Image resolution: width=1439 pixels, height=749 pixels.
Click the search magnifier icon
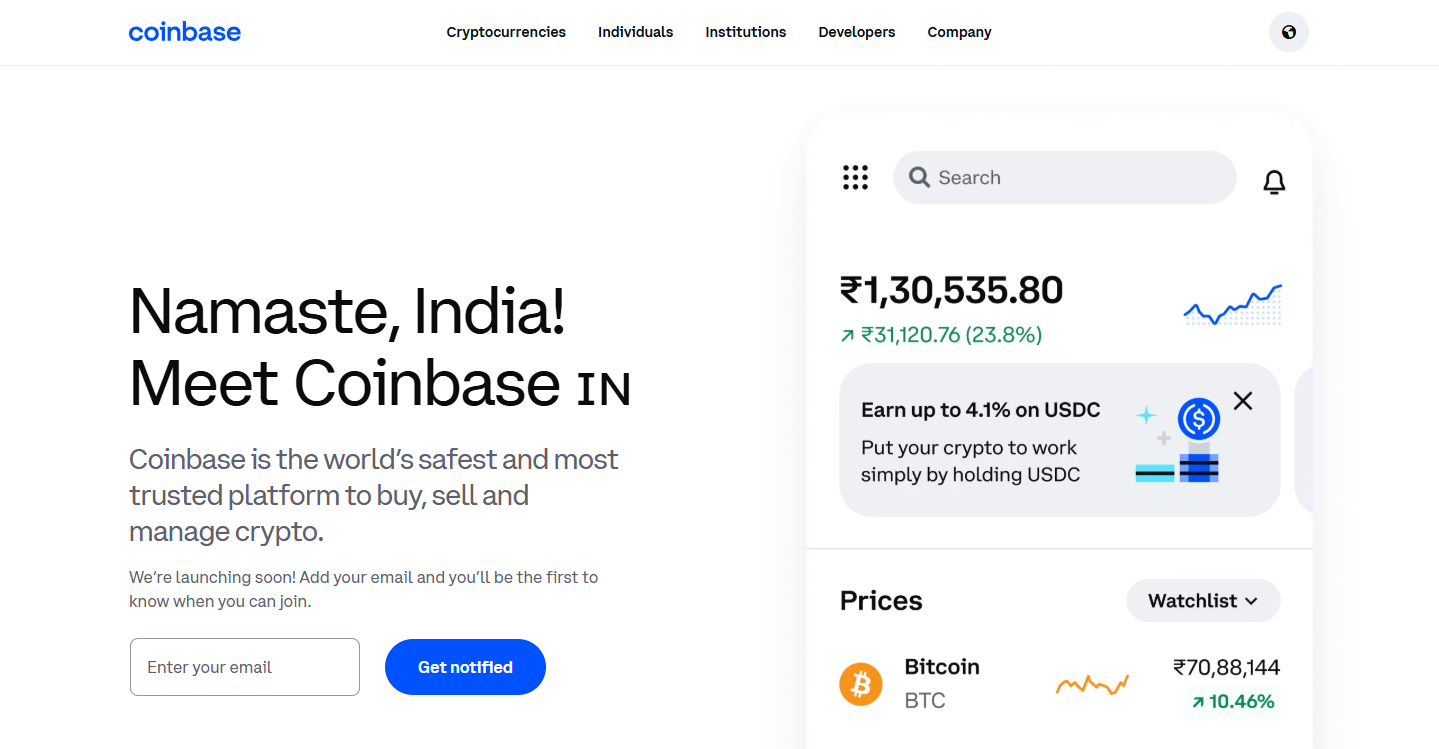[x=919, y=177]
